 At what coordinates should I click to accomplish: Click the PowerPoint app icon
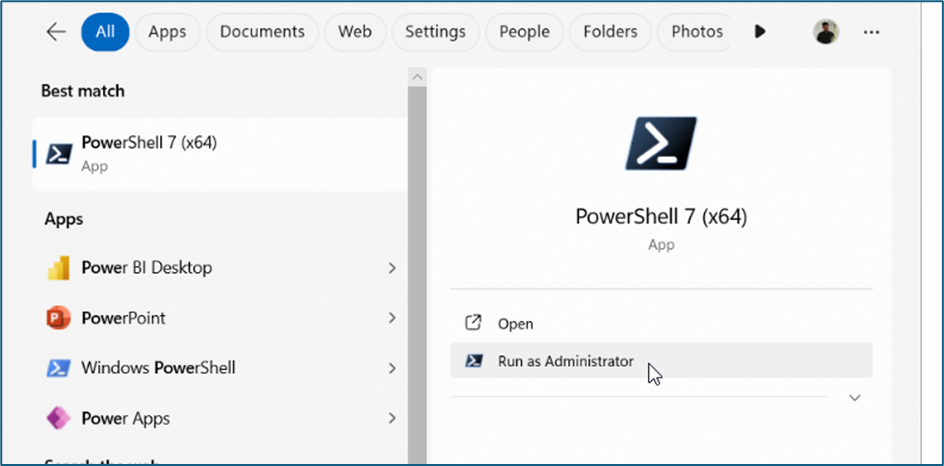(59, 318)
